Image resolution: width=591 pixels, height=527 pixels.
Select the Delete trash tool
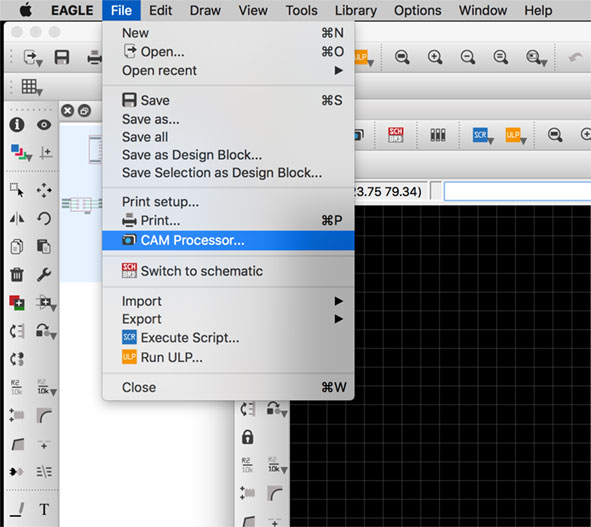point(17,274)
